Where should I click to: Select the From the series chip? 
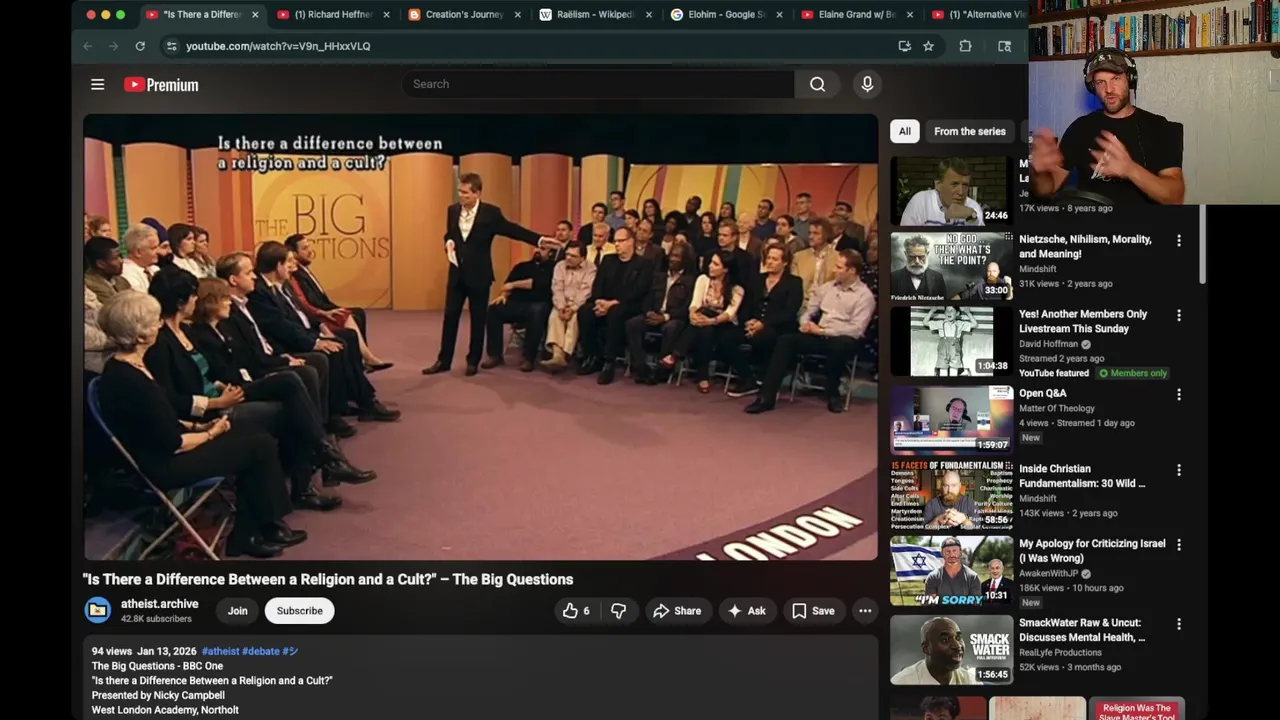969,131
